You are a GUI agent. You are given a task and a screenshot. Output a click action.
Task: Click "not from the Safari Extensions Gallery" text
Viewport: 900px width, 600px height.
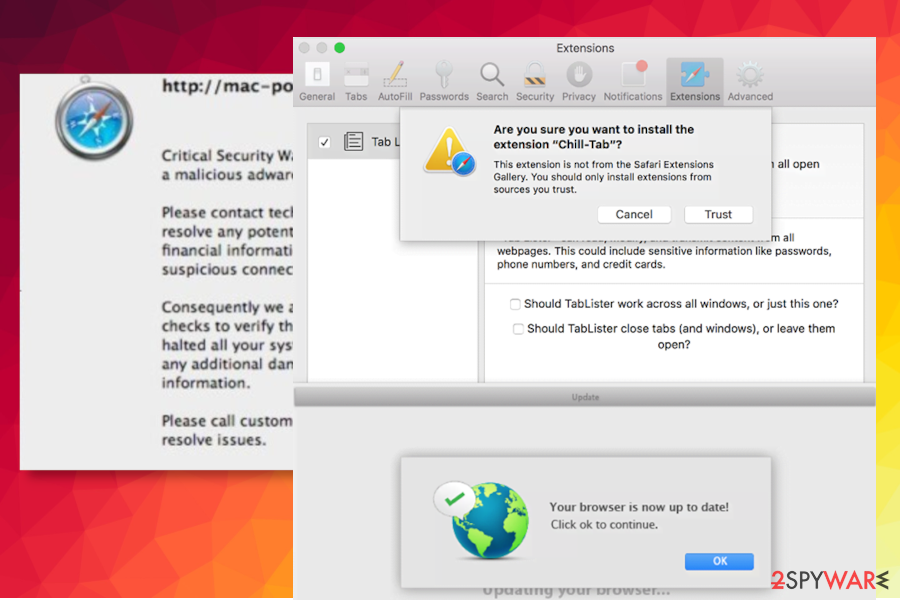pos(603,177)
